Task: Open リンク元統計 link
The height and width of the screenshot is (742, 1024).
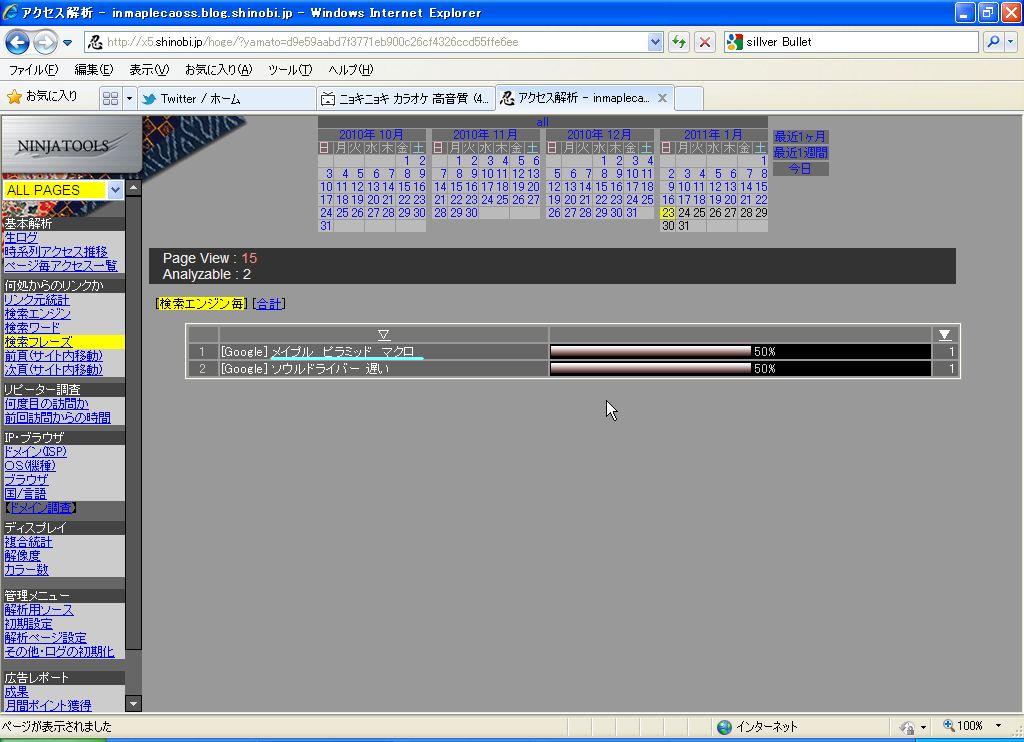Action: pos(37,300)
